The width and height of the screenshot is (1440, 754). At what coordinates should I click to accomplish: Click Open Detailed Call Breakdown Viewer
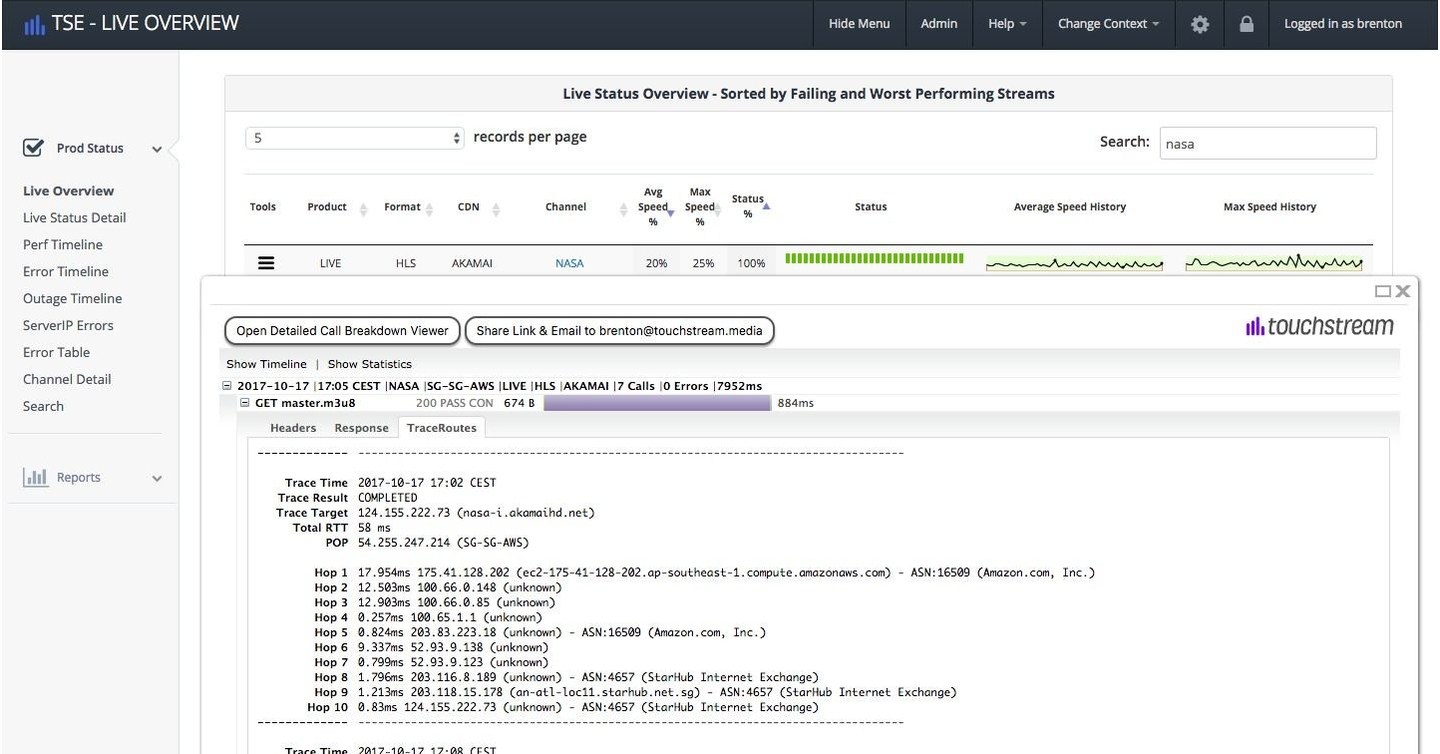click(341, 330)
